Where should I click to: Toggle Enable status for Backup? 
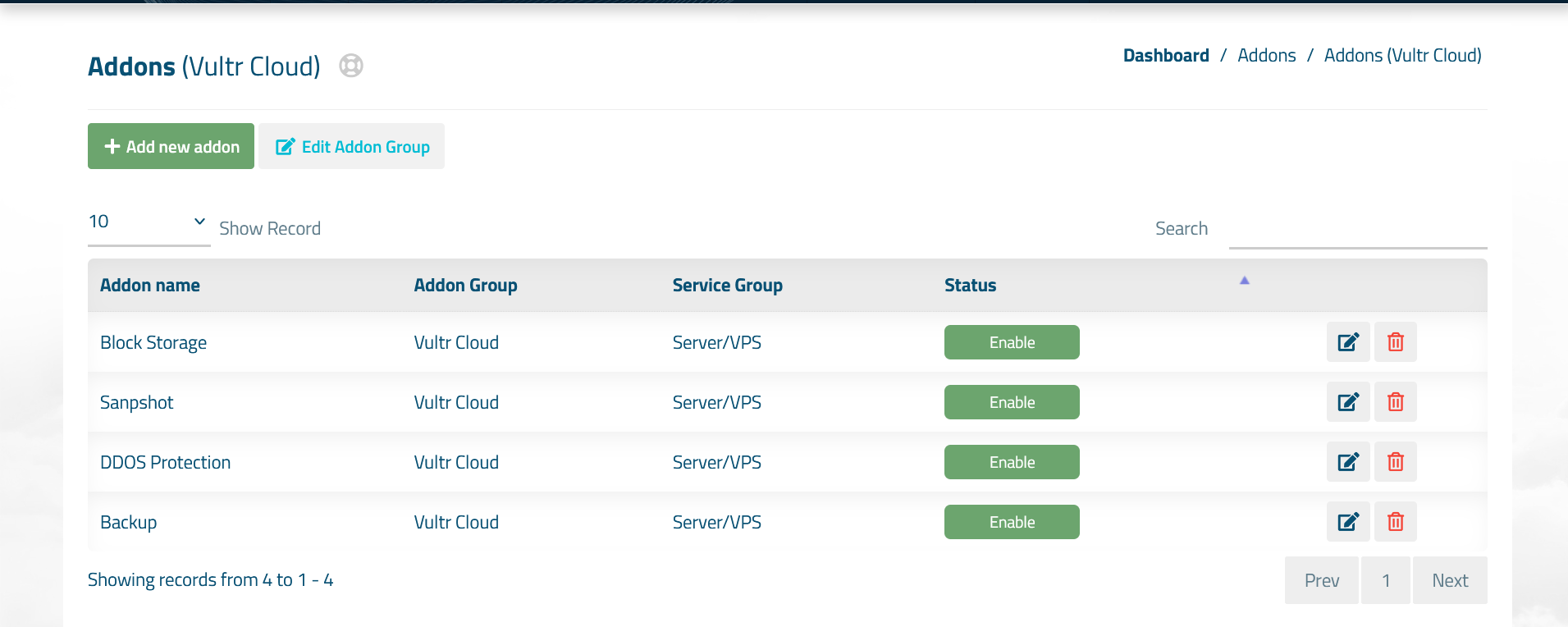(x=1012, y=522)
